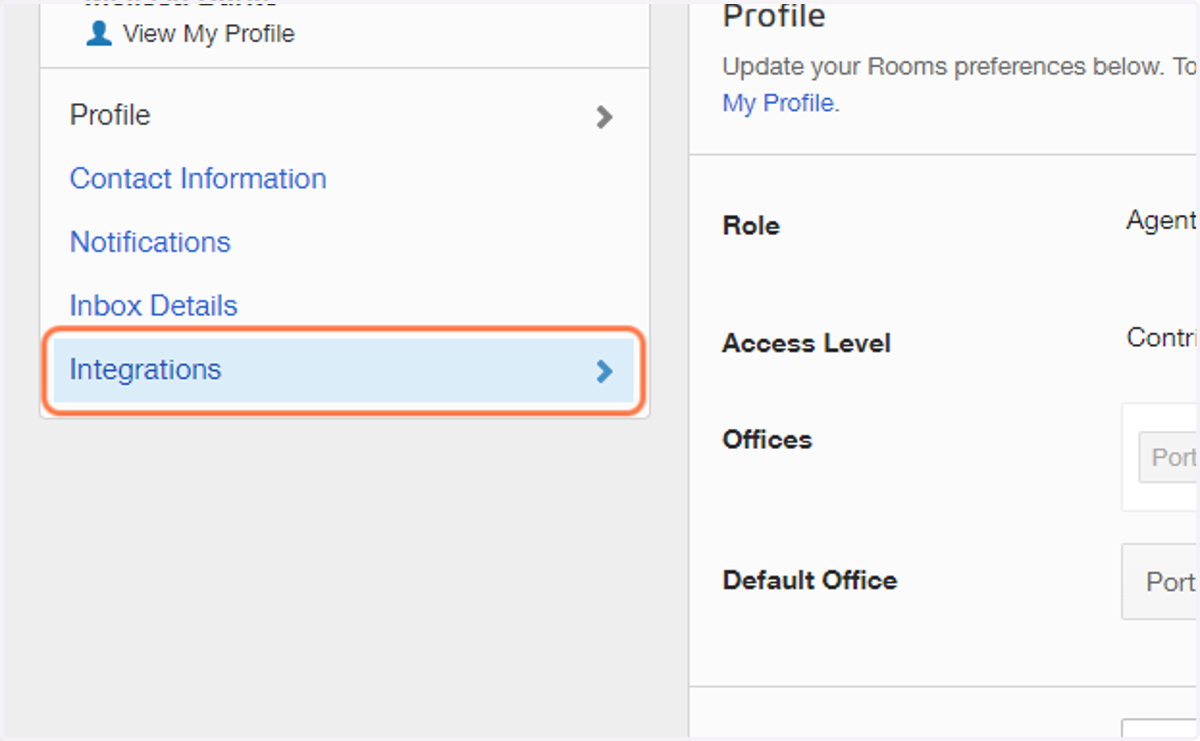Click the gray chevron next to Profile
The height and width of the screenshot is (741, 1200).
tap(604, 117)
